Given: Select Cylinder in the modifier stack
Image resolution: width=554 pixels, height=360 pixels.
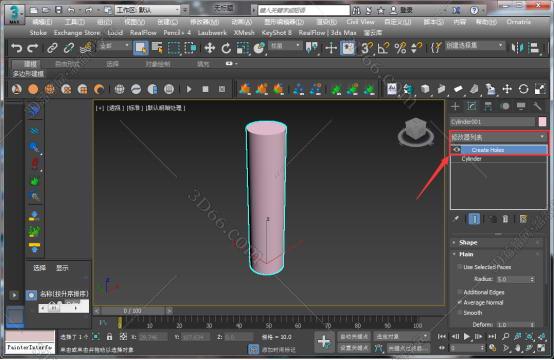Looking at the screenshot, I should click(472, 159).
